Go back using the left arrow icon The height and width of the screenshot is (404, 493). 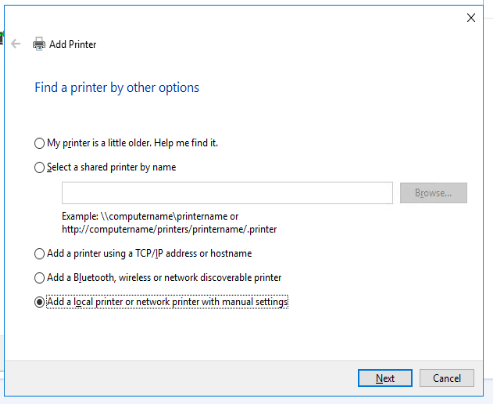tap(16, 44)
